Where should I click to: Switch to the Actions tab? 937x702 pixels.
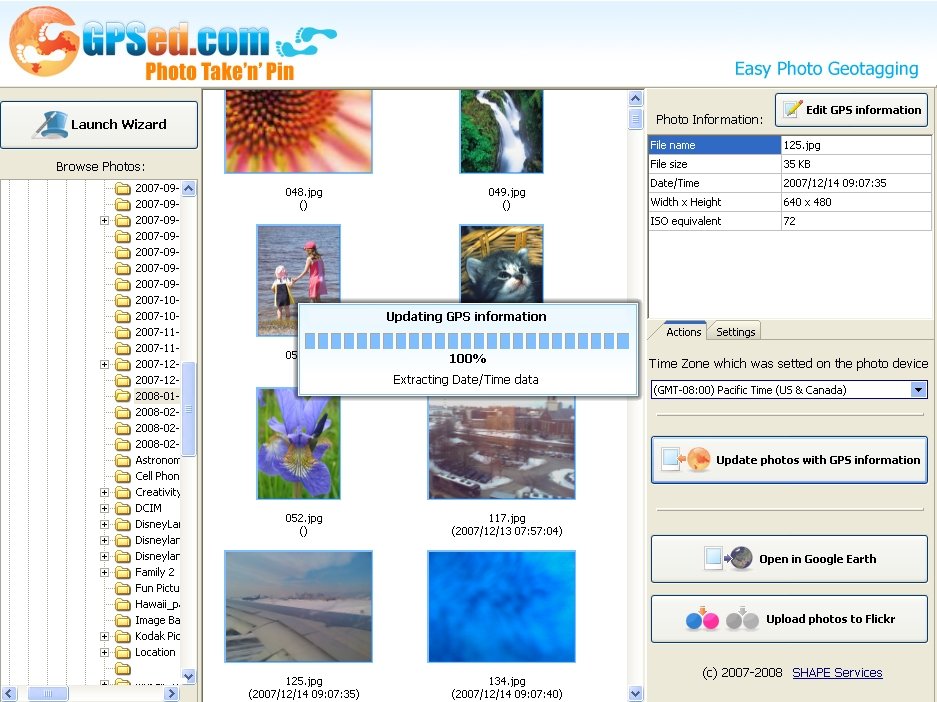683,332
